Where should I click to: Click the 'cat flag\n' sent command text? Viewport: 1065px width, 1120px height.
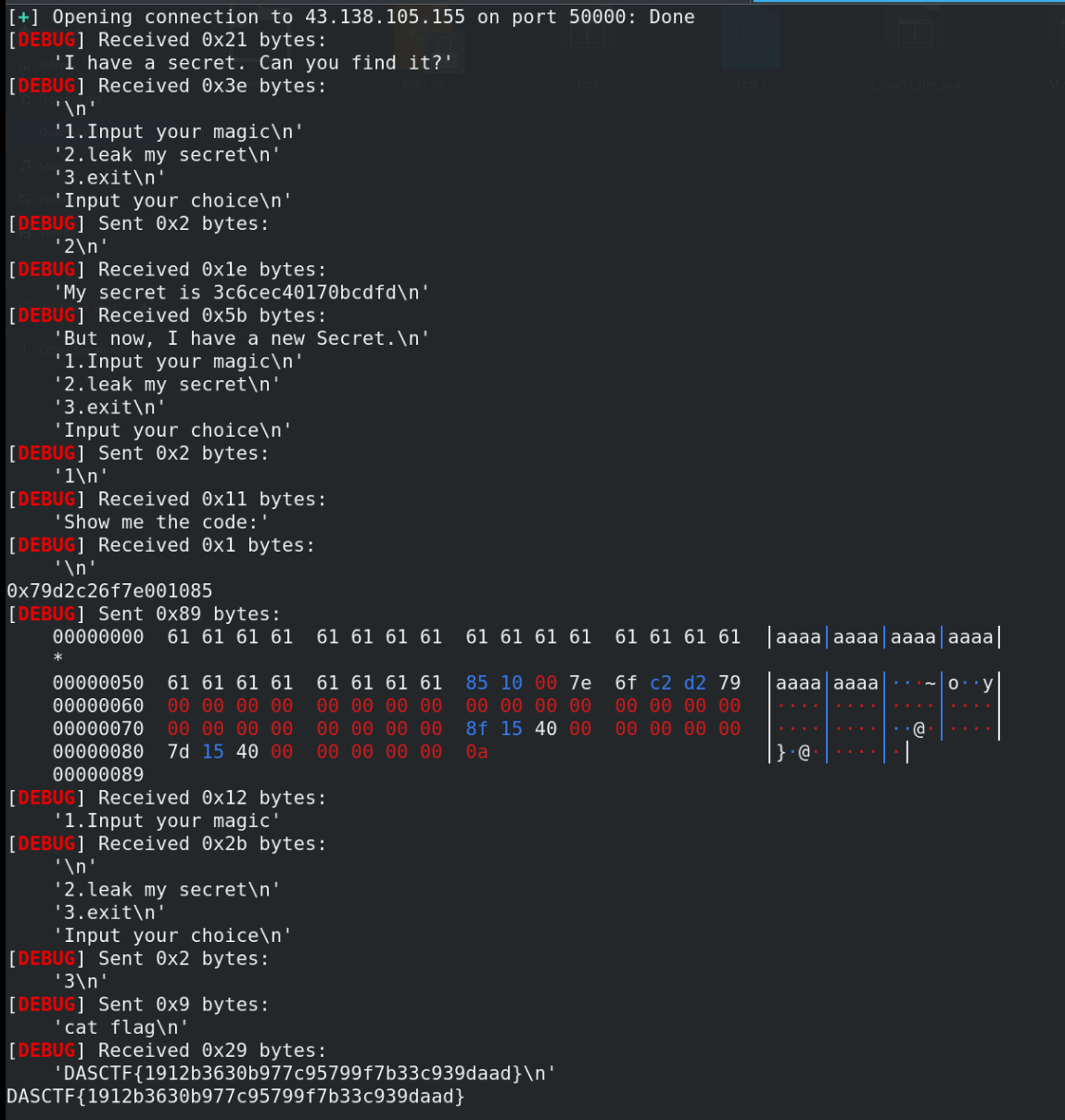(120, 1026)
